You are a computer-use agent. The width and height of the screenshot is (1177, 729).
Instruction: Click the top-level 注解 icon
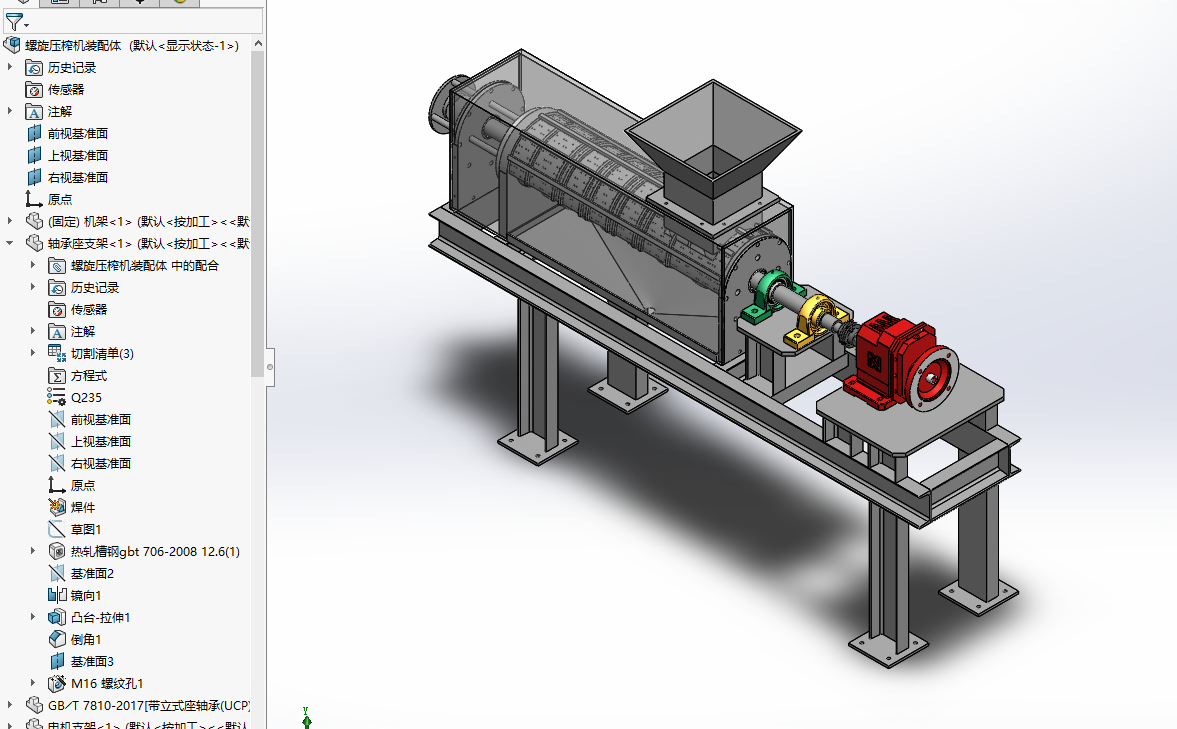tap(34, 112)
